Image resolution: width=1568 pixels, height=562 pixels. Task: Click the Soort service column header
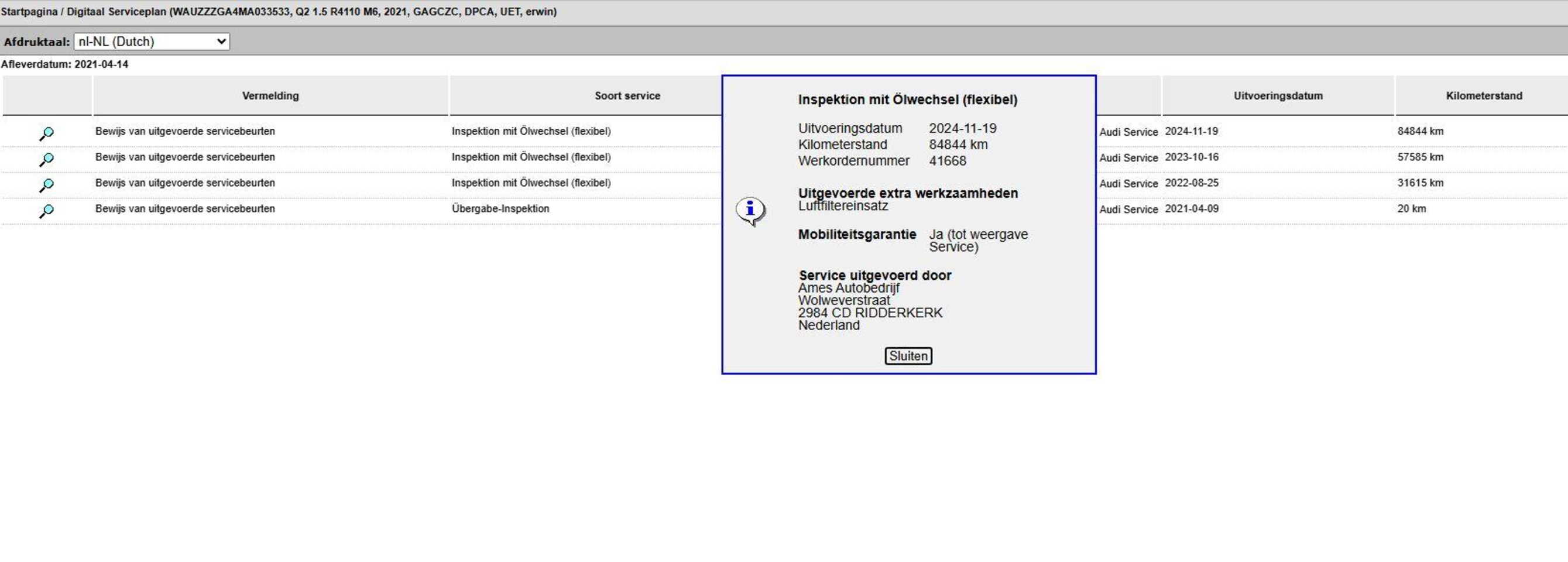627,95
